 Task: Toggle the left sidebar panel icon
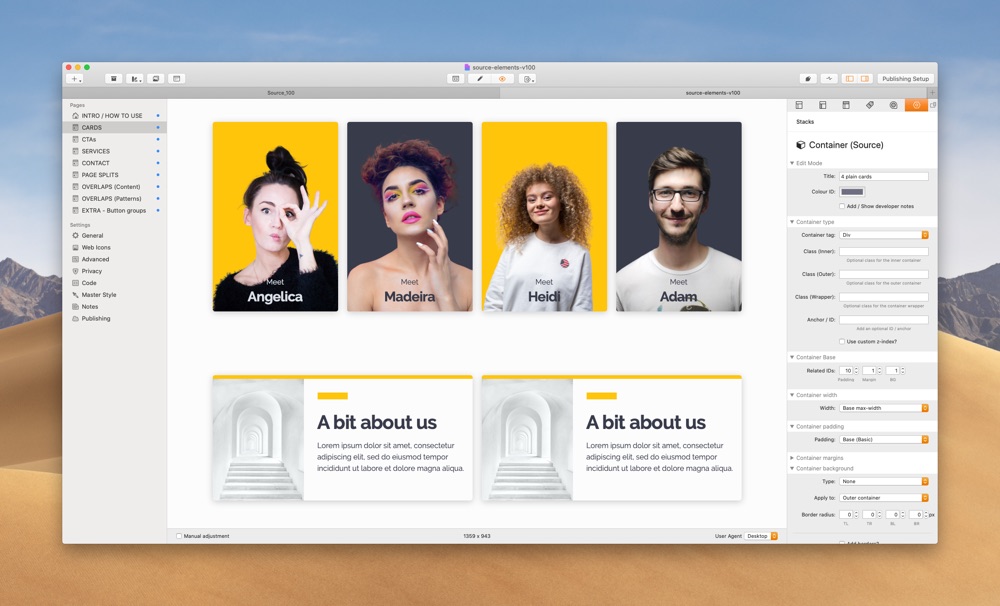[x=849, y=79]
